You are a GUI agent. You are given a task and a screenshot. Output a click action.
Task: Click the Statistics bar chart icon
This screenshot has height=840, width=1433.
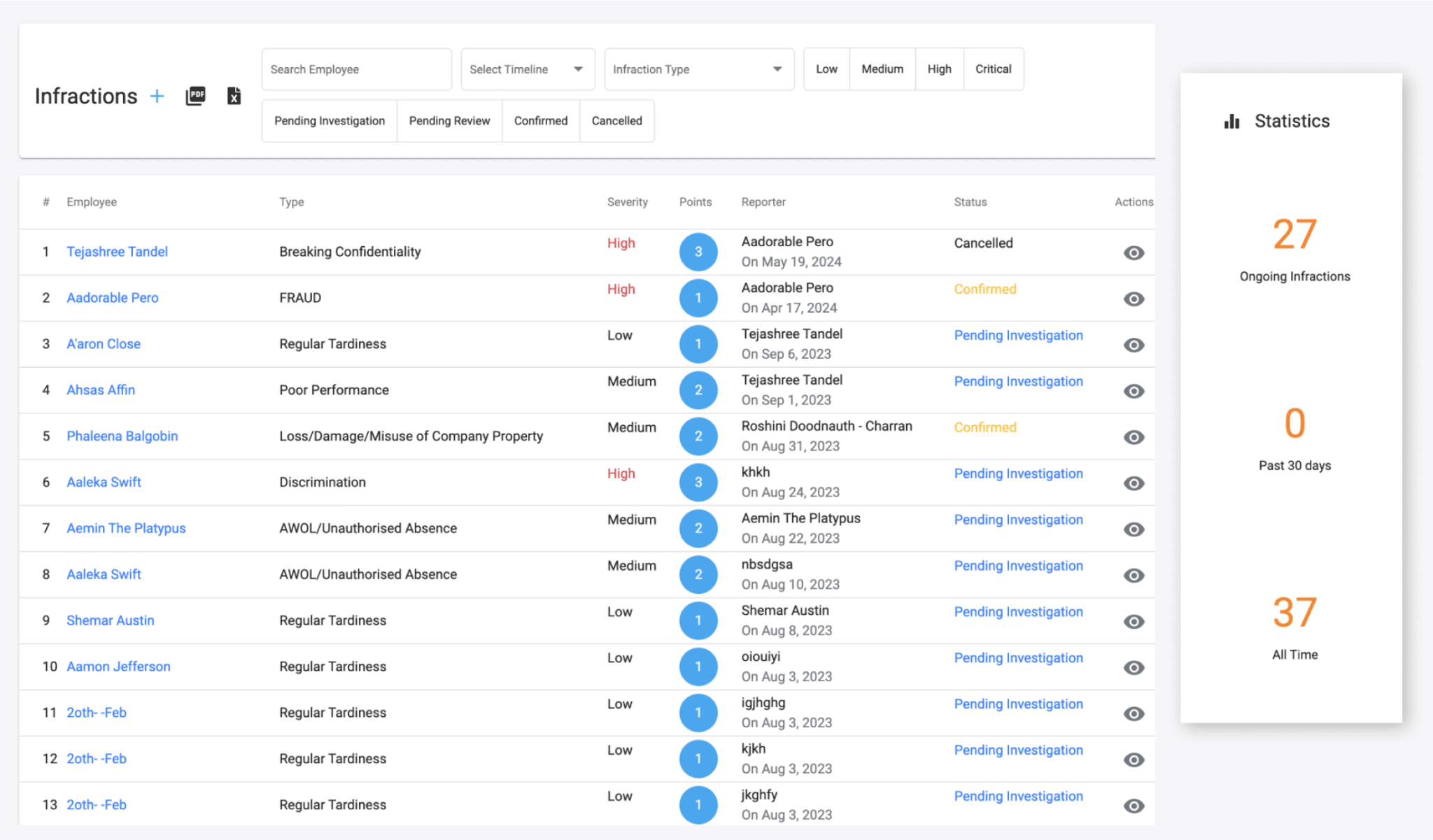tap(1231, 120)
